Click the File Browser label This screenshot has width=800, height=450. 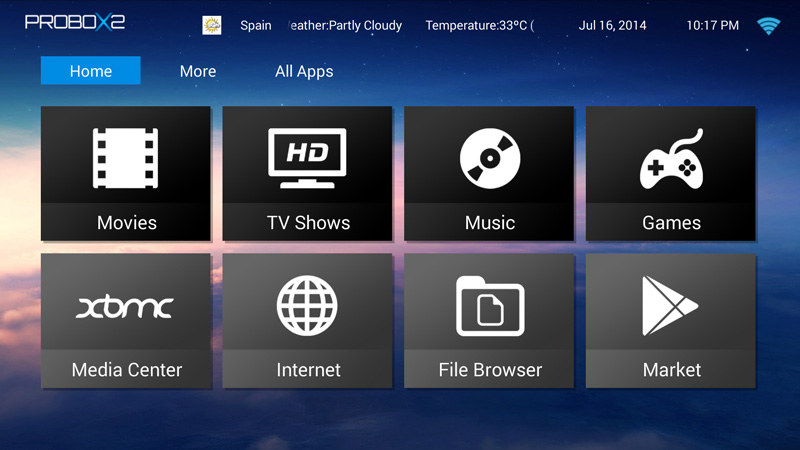click(x=490, y=369)
